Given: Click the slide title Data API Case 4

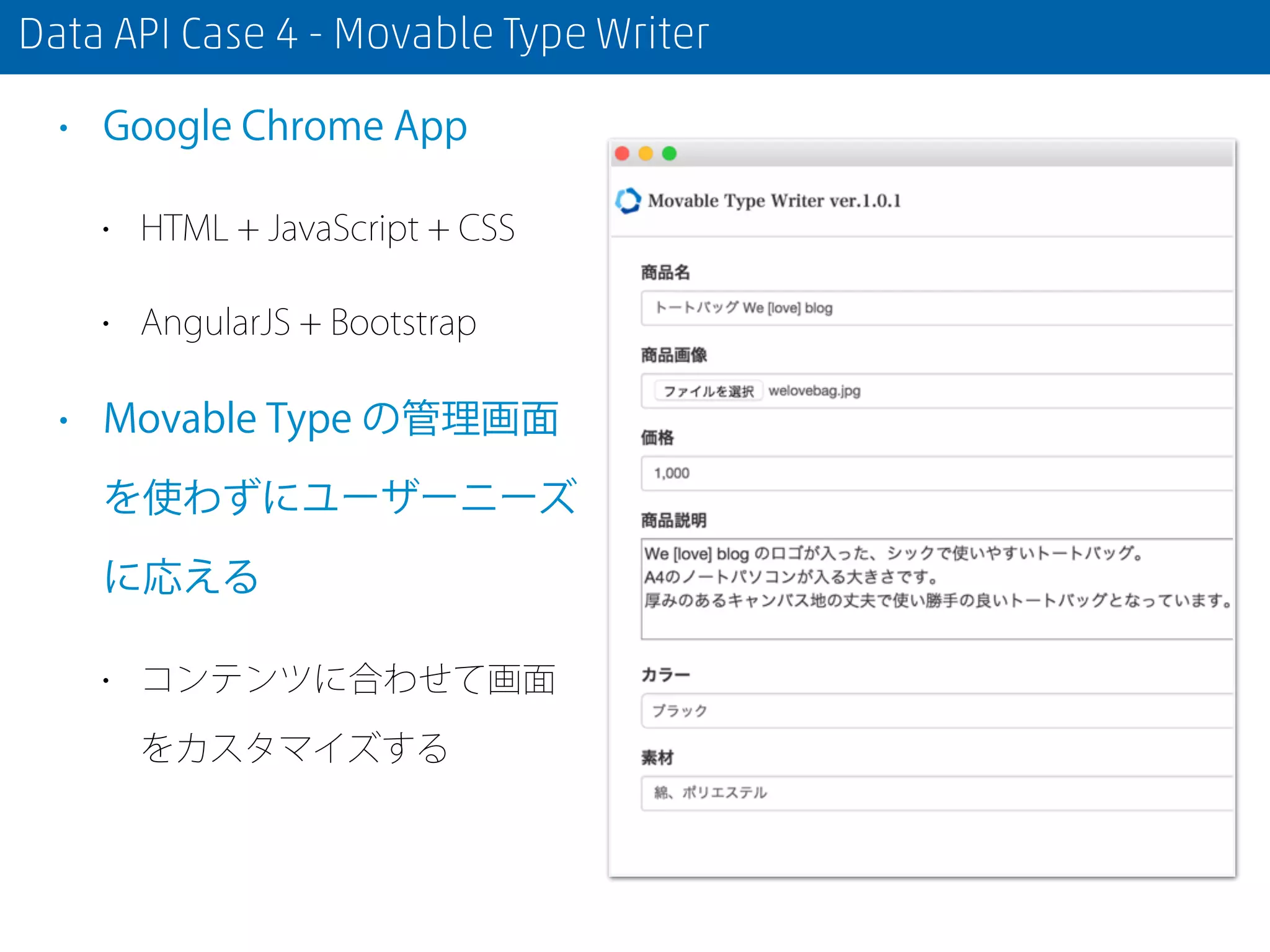Looking at the screenshot, I should point(364,34).
